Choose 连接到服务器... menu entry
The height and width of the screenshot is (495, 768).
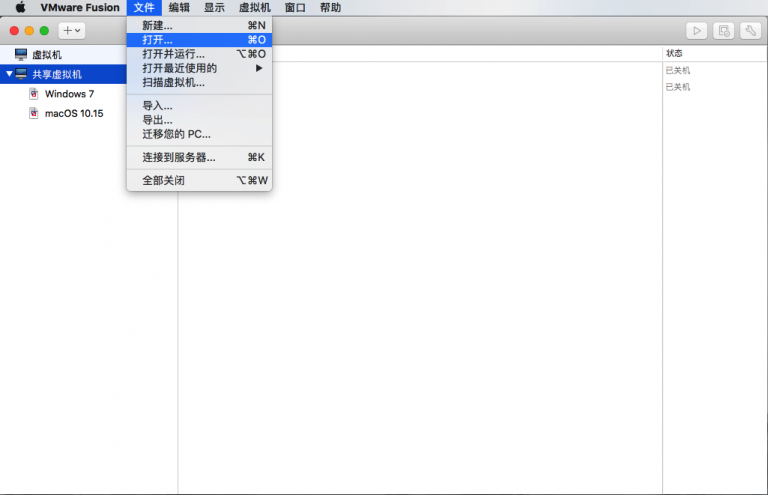click(199, 157)
